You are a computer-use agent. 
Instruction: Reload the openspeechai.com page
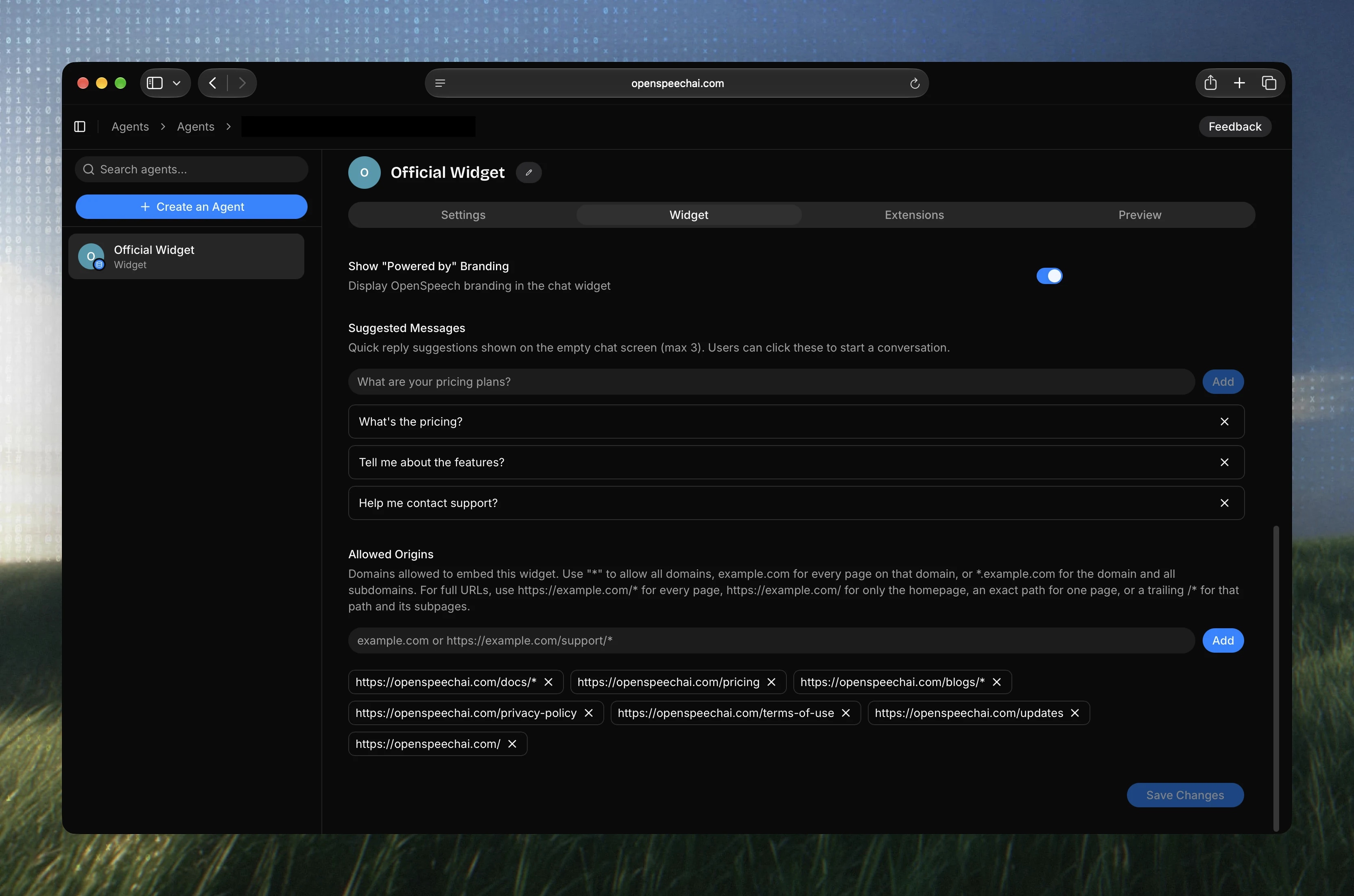[x=915, y=83]
